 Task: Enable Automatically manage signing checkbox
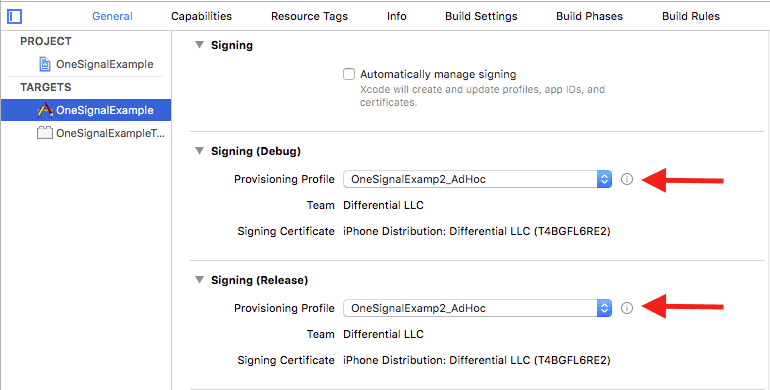[349, 74]
